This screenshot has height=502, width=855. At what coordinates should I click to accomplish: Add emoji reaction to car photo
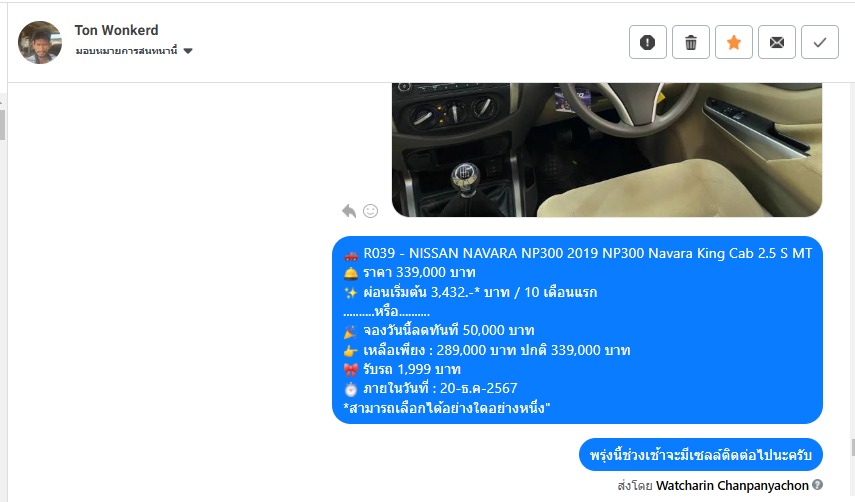click(x=370, y=211)
